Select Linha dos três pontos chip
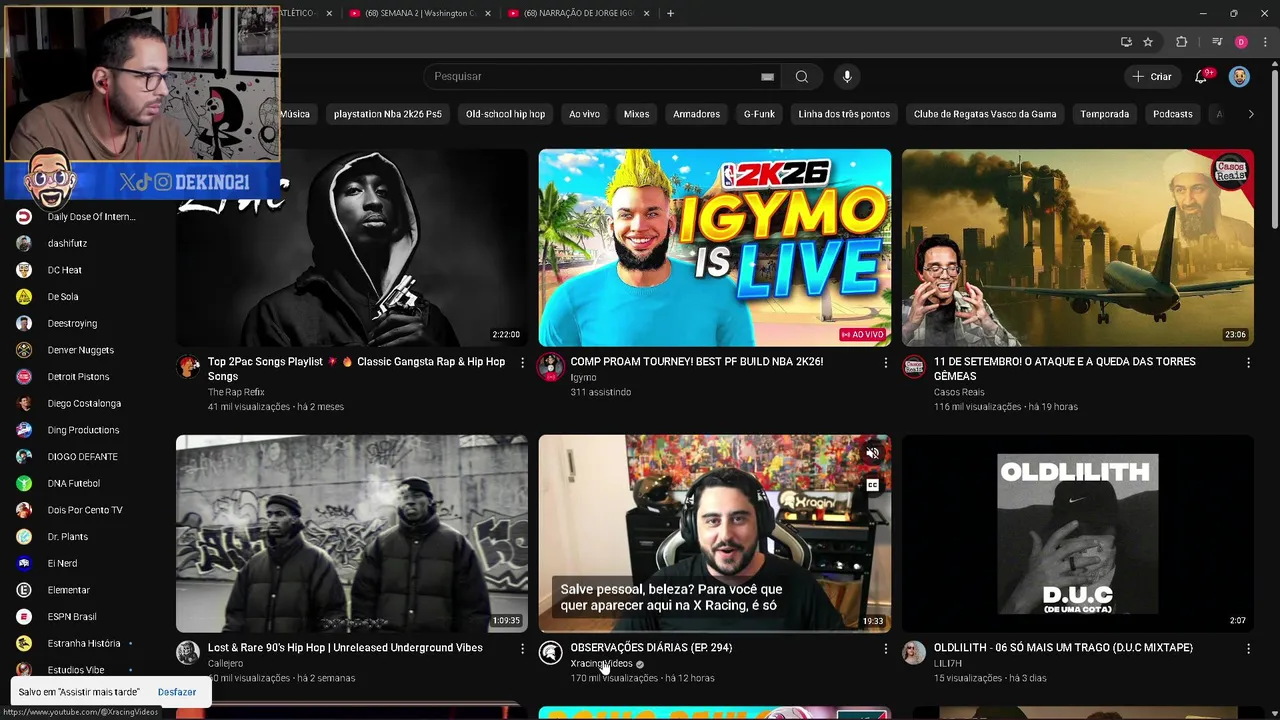The image size is (1280, 720). point(844,114)
